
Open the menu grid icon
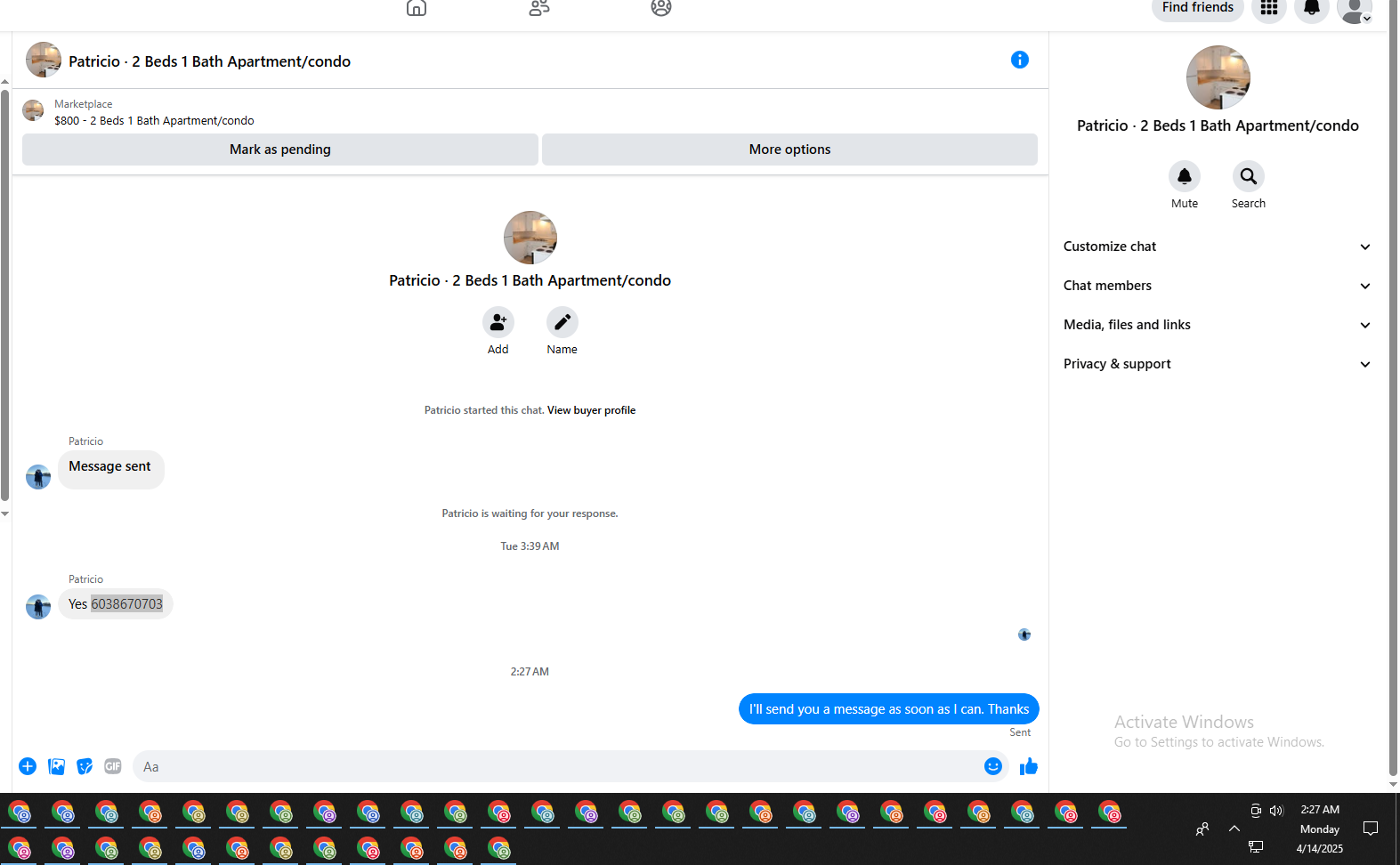click(1269, 8)
